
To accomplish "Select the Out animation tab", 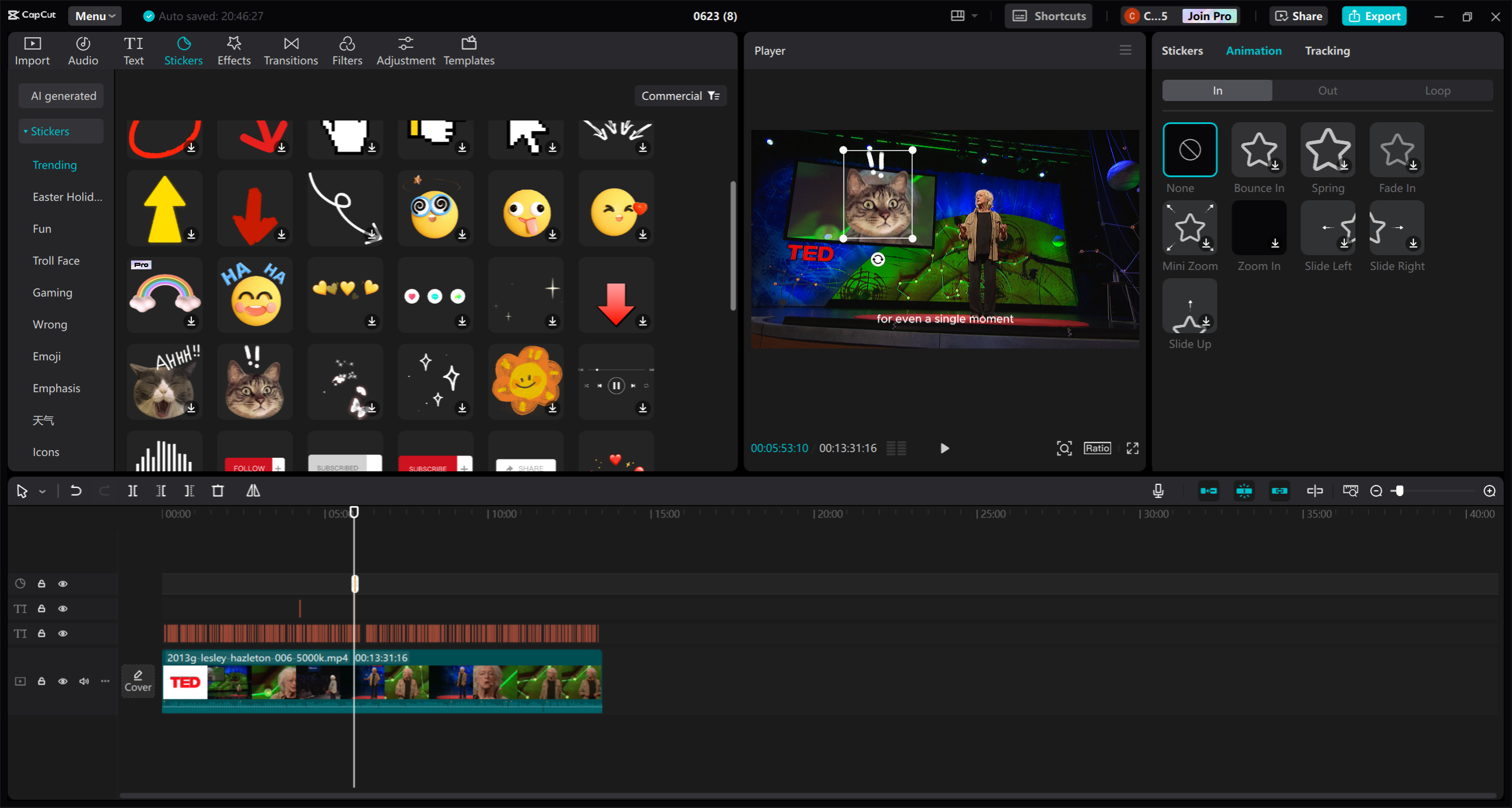I will (1327, 90).
